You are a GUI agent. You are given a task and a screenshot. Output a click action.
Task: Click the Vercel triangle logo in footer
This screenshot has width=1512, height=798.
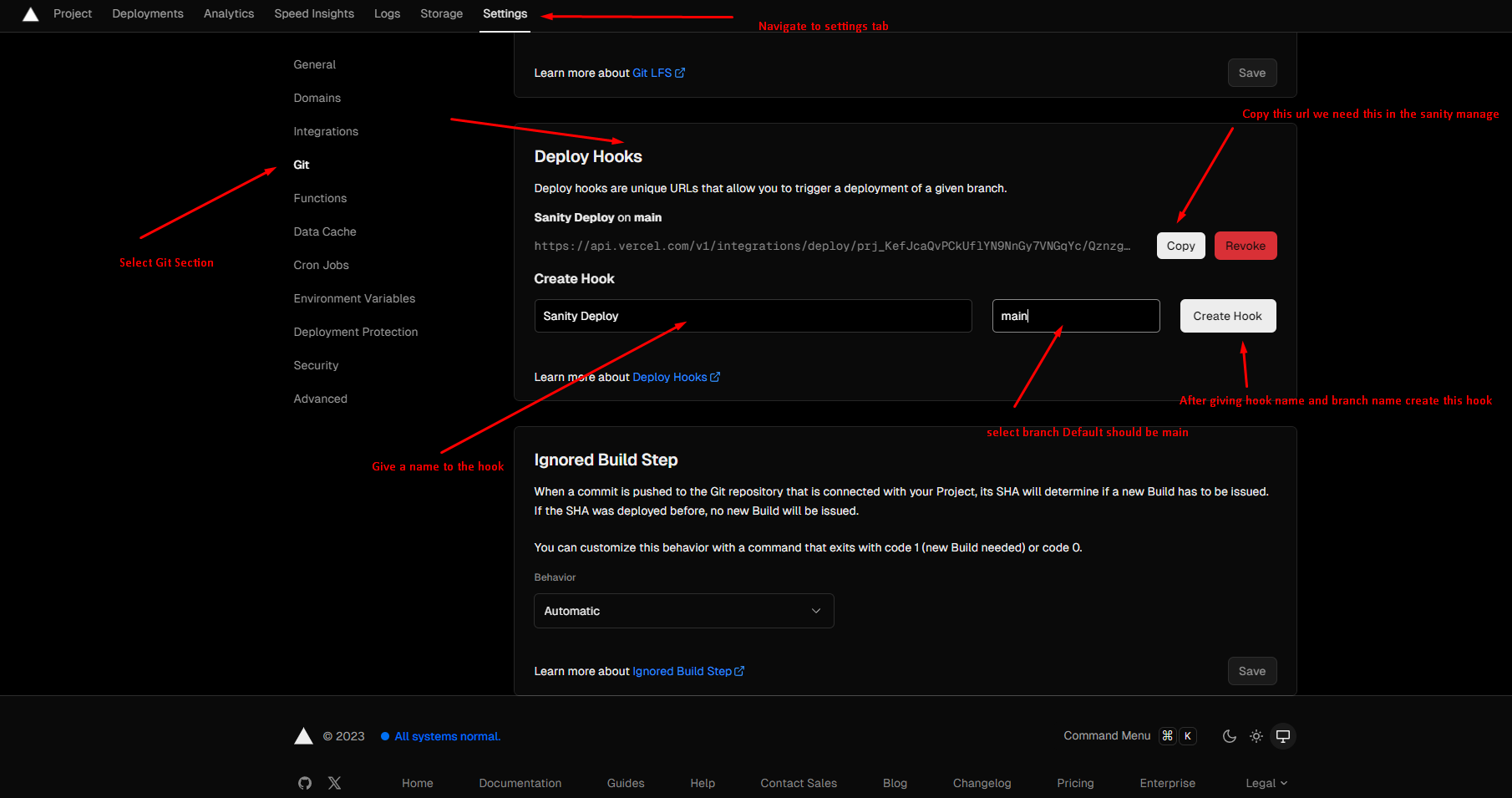pyautogui.click(x=304, y=736)
